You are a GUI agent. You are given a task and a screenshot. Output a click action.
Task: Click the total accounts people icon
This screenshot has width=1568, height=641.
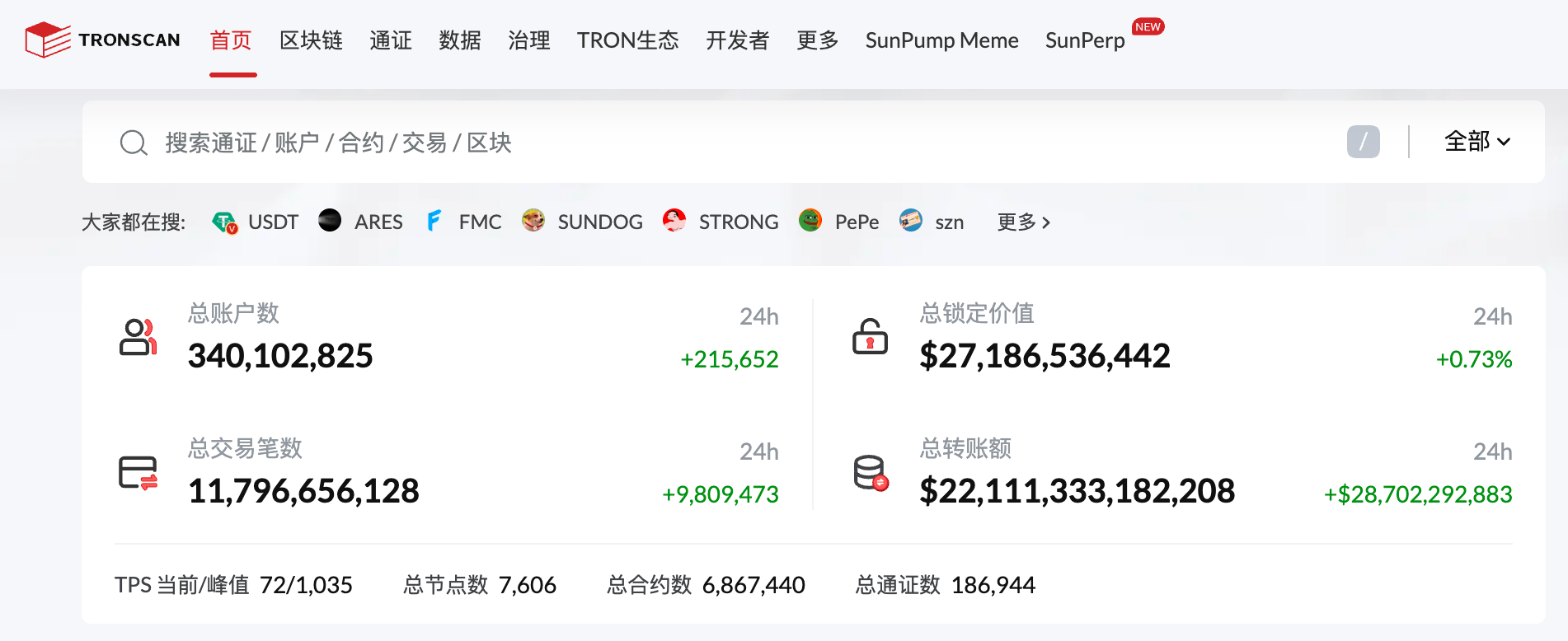pos(138,337)
